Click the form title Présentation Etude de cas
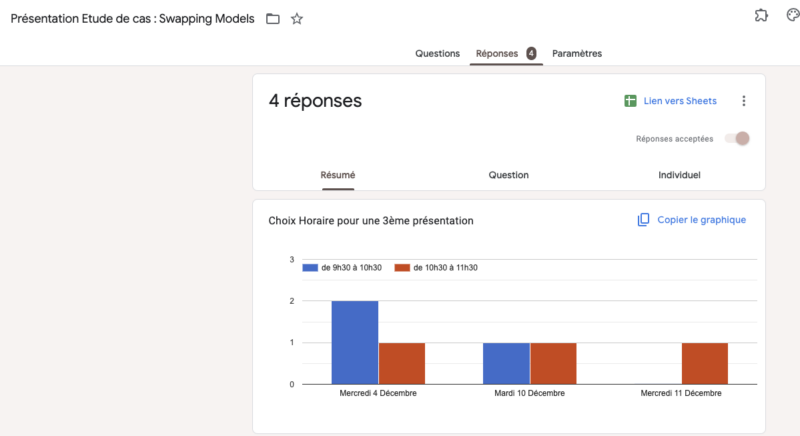 [x=132, y=19]
